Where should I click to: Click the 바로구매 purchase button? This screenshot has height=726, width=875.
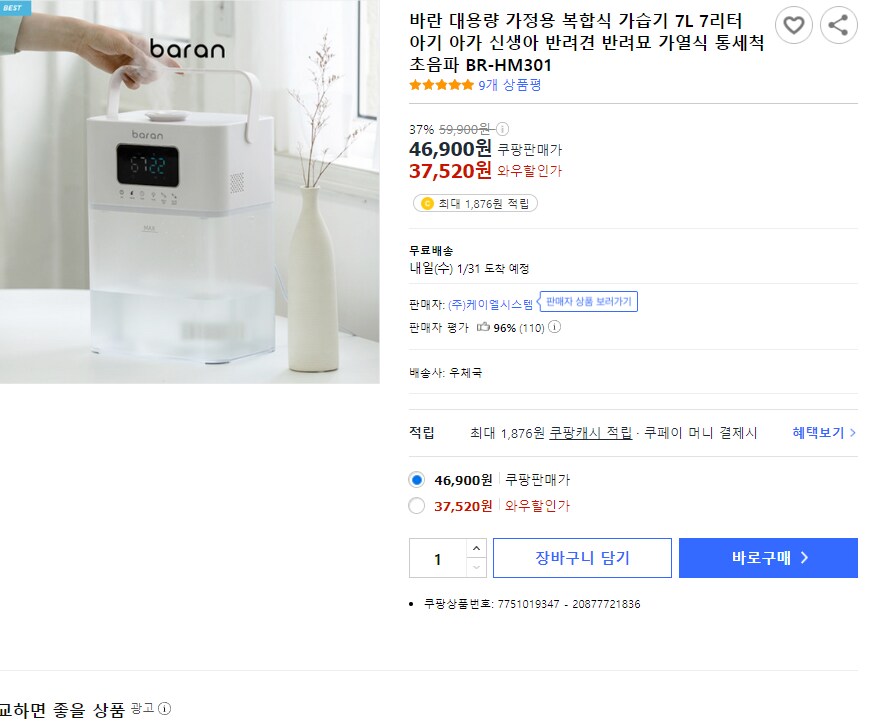768,557
